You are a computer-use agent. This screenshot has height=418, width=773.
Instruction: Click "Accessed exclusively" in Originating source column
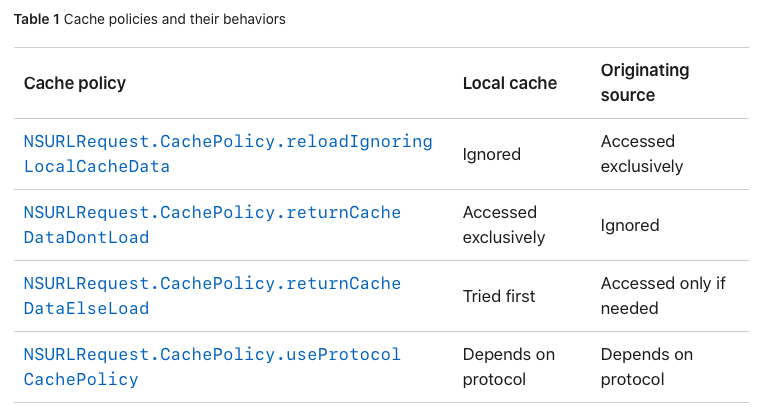(642, 154)
